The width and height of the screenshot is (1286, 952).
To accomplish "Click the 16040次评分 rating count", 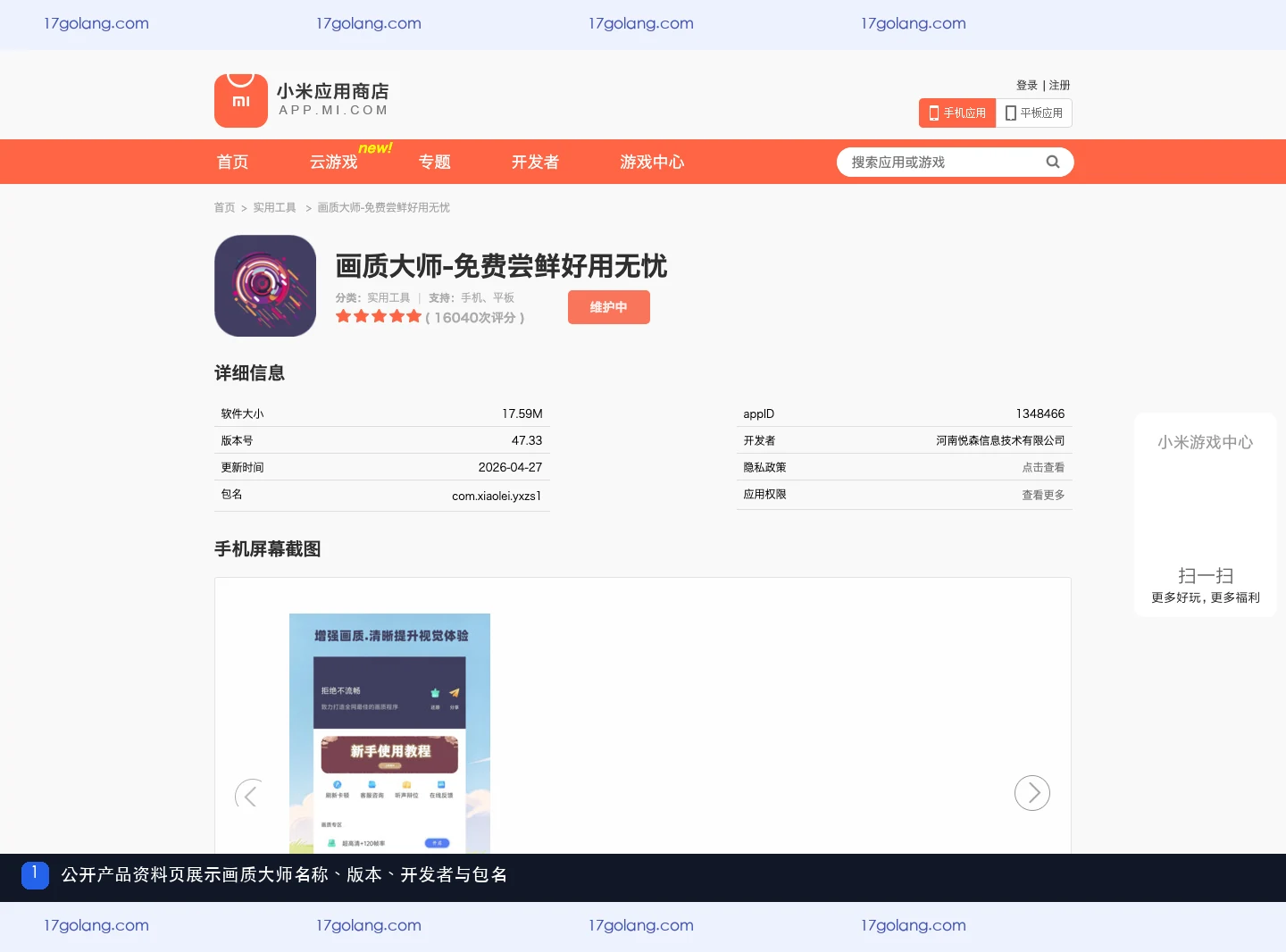I will (475, 317).
